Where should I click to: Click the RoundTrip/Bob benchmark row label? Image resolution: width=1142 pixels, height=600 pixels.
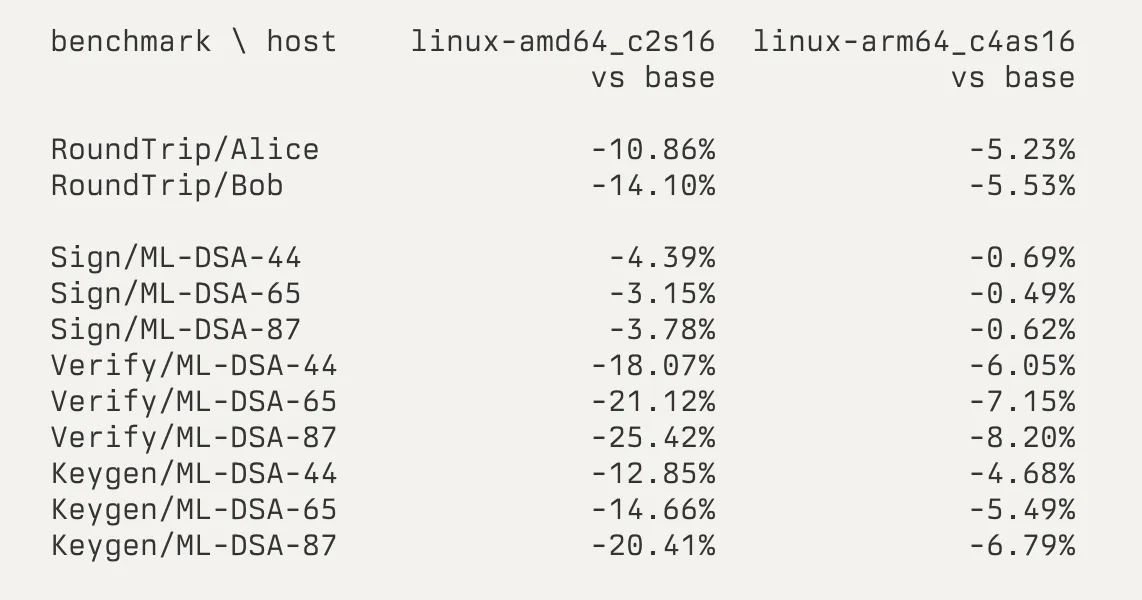(167, 186)
